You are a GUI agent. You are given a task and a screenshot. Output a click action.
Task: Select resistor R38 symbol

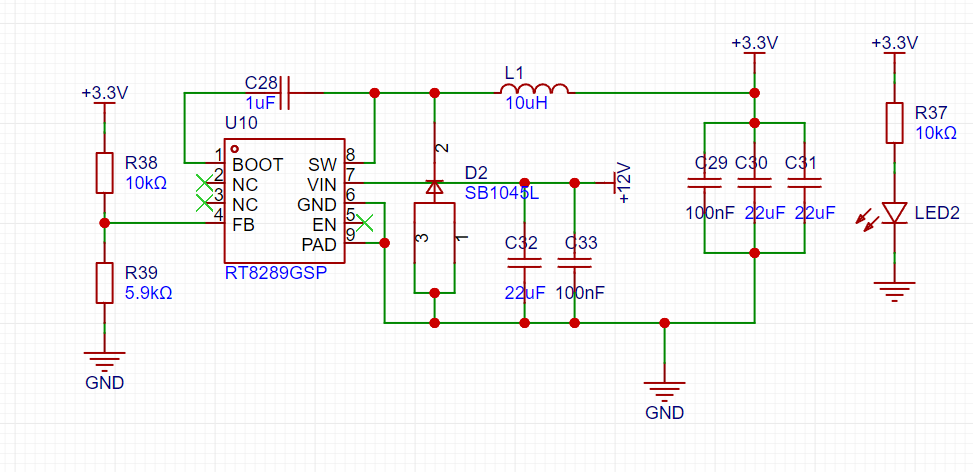[104, 172]
